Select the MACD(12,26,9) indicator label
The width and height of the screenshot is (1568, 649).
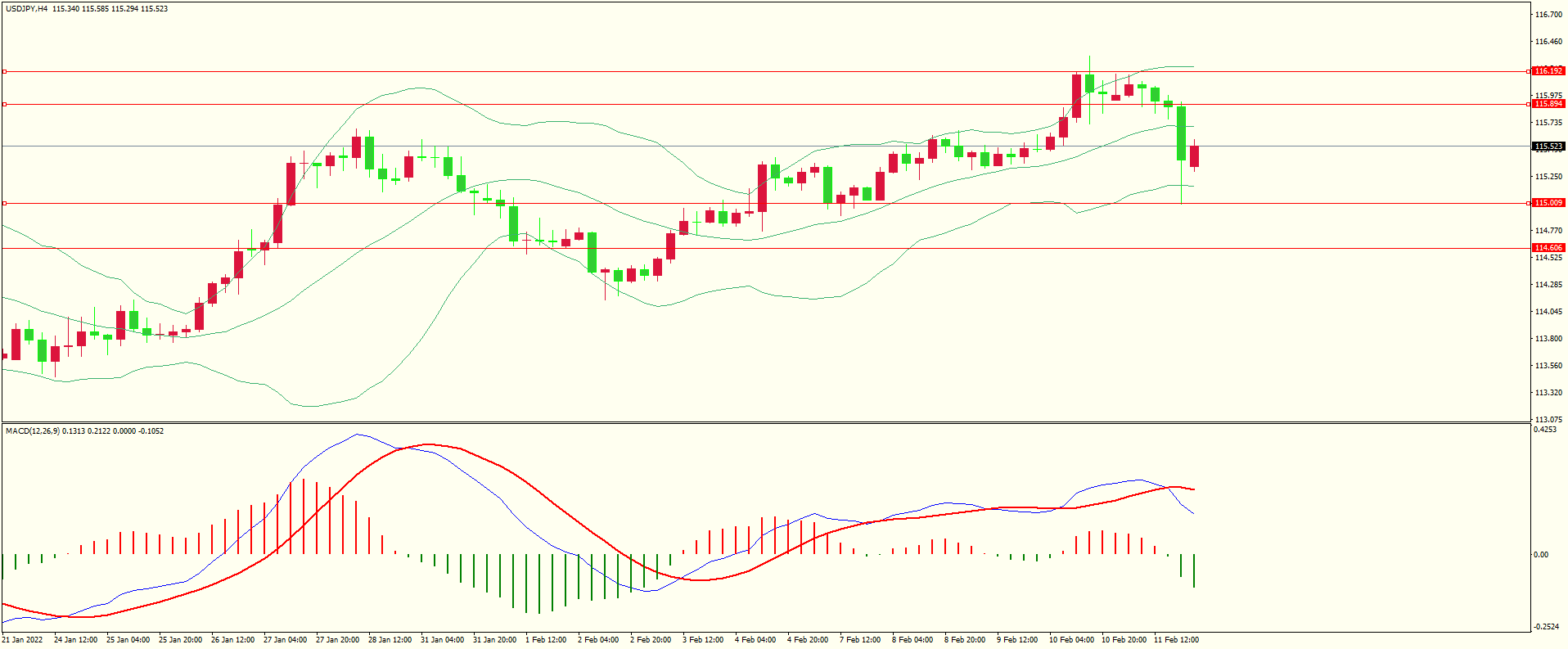(33, 431)
